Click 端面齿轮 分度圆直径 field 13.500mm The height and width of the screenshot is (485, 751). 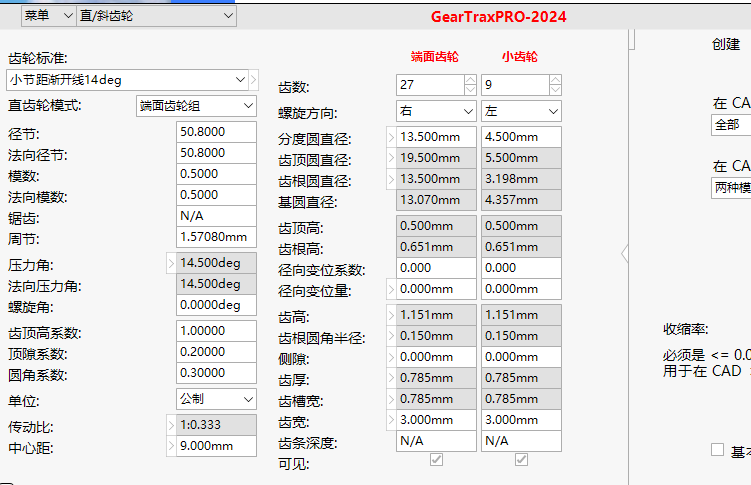436,137
